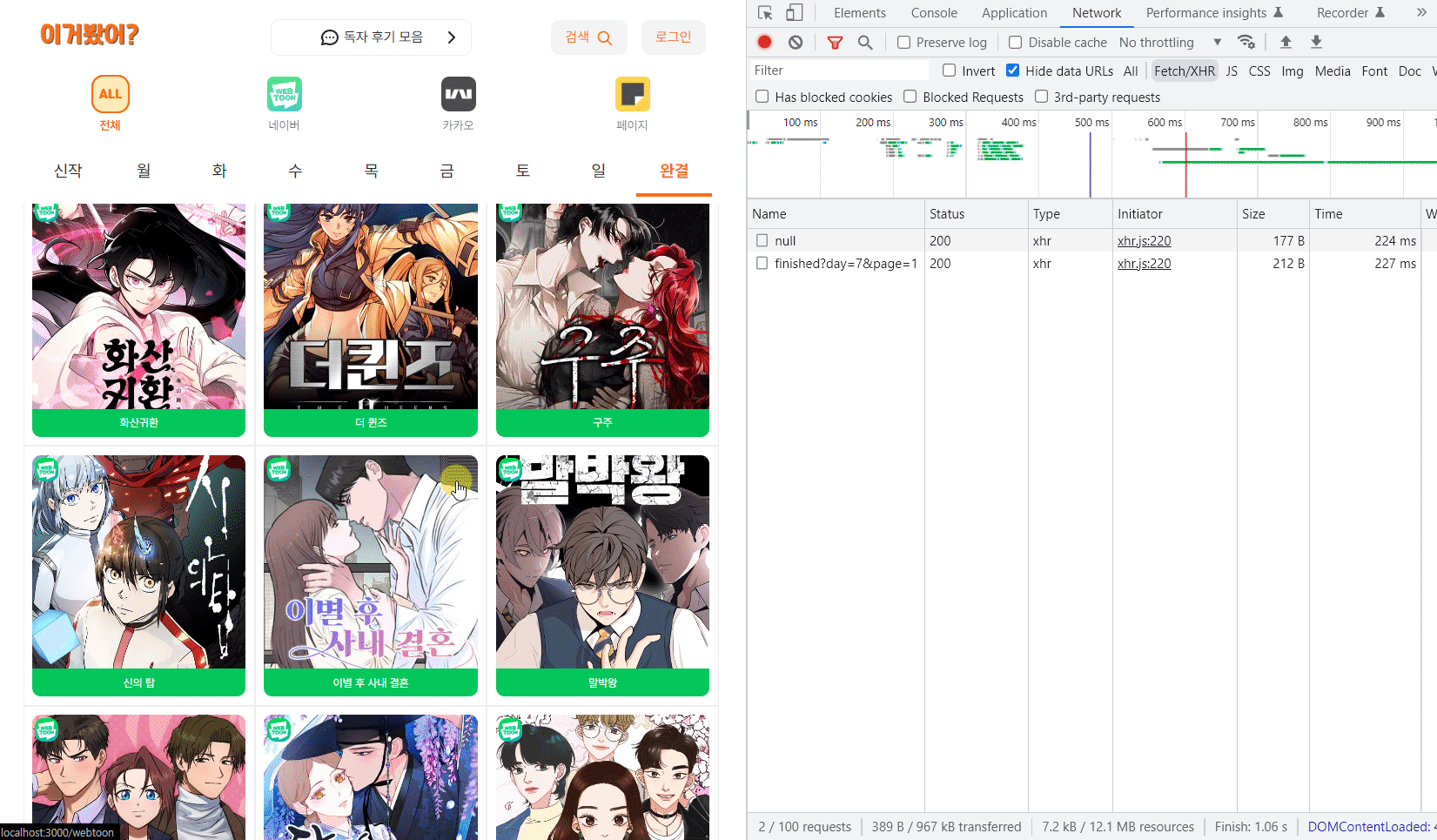1437x840 pixels.
Task: Open the Application tab
Action: (x=1014, y=13)
